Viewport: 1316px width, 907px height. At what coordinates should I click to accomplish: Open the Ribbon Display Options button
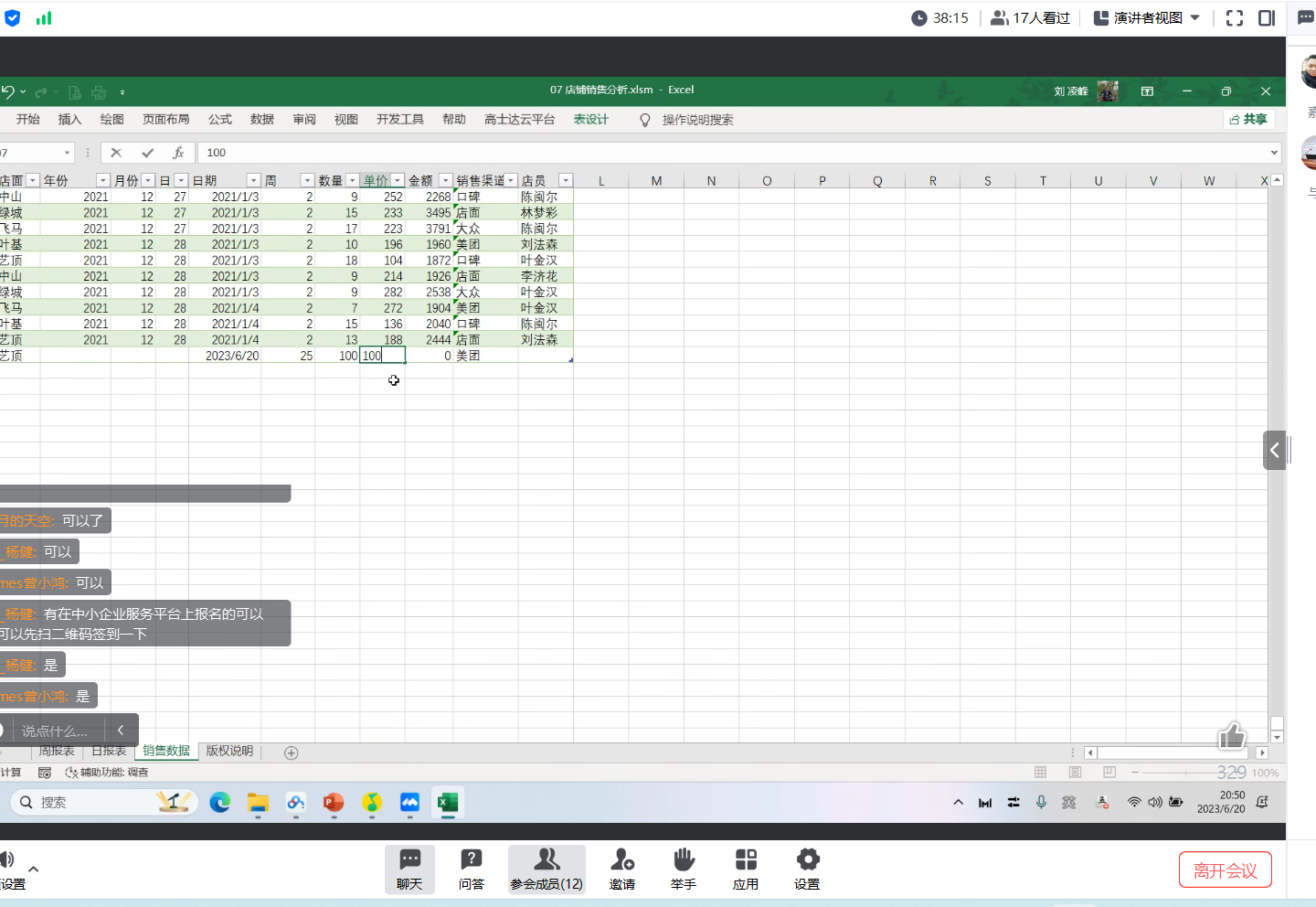[1147, 91]
